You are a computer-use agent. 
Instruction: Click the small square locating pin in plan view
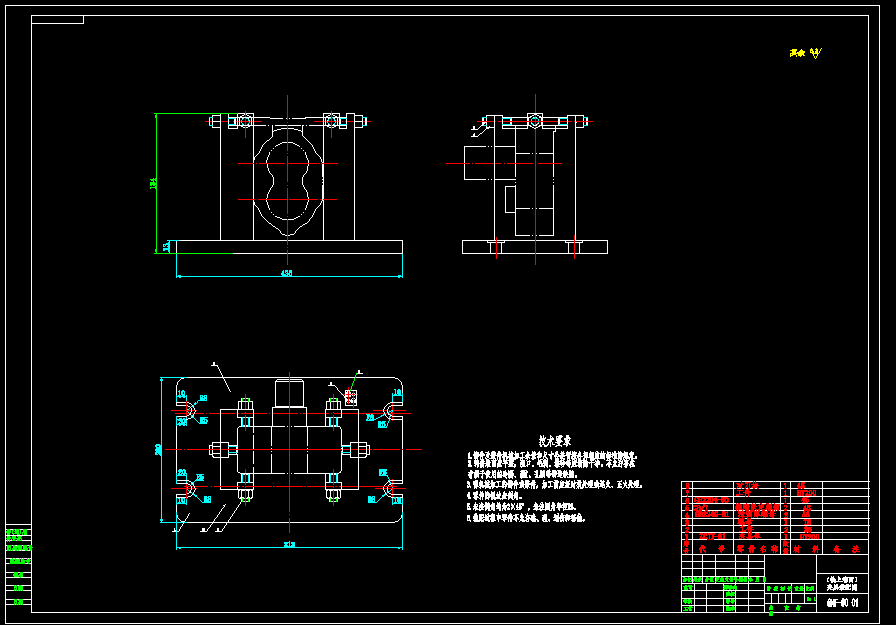(x=351, y=398)
